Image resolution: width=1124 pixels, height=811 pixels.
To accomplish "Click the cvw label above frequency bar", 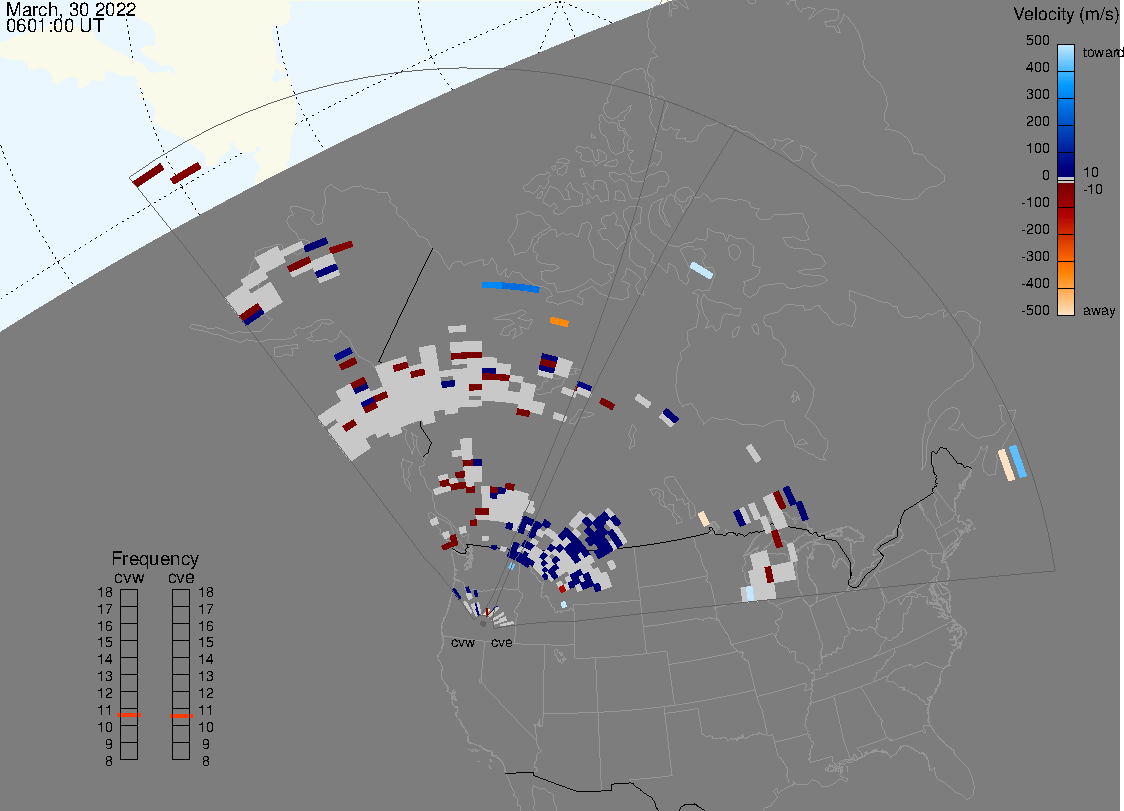I will click(129, 578).
